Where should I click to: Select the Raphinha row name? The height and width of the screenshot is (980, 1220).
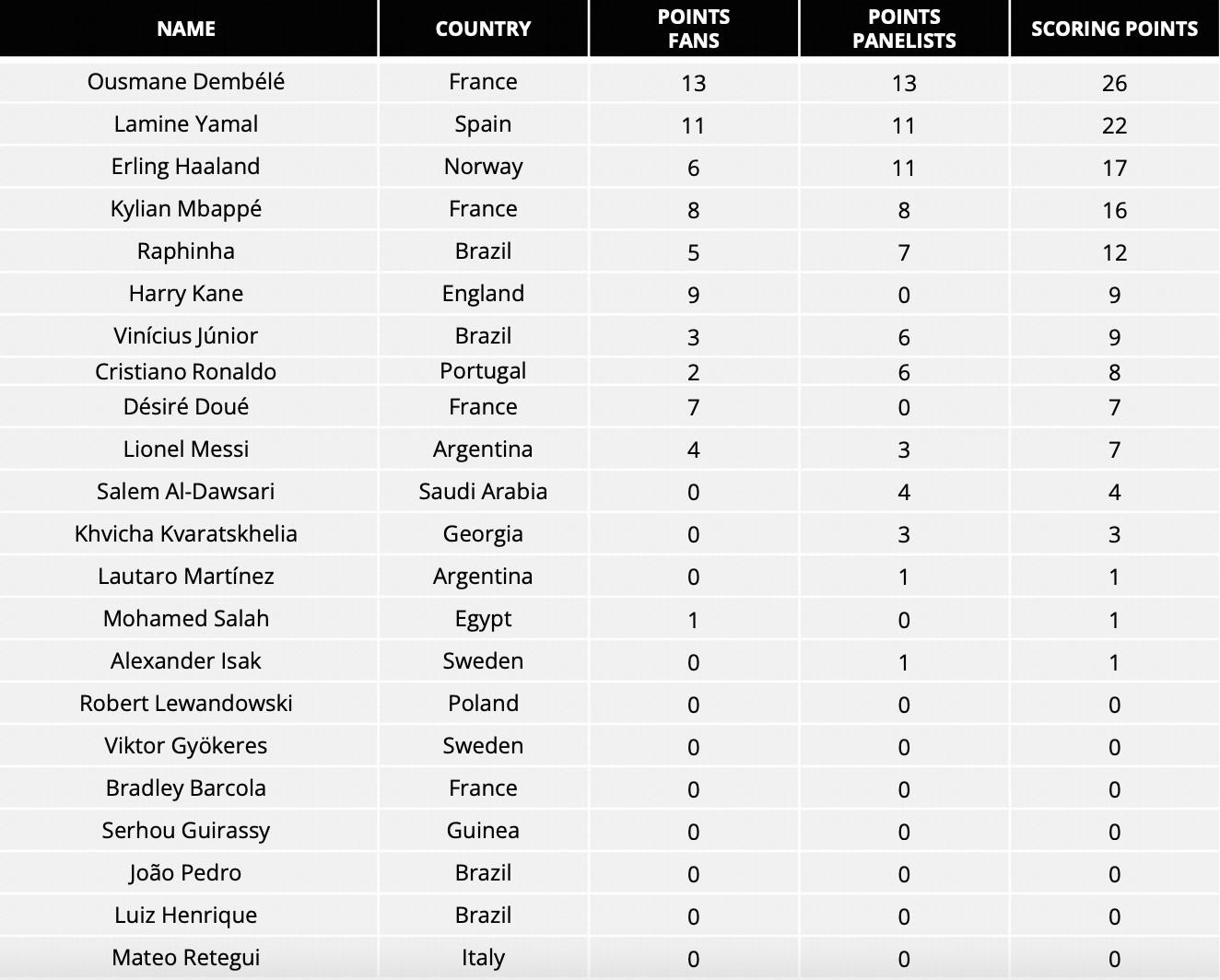point(186,251)
